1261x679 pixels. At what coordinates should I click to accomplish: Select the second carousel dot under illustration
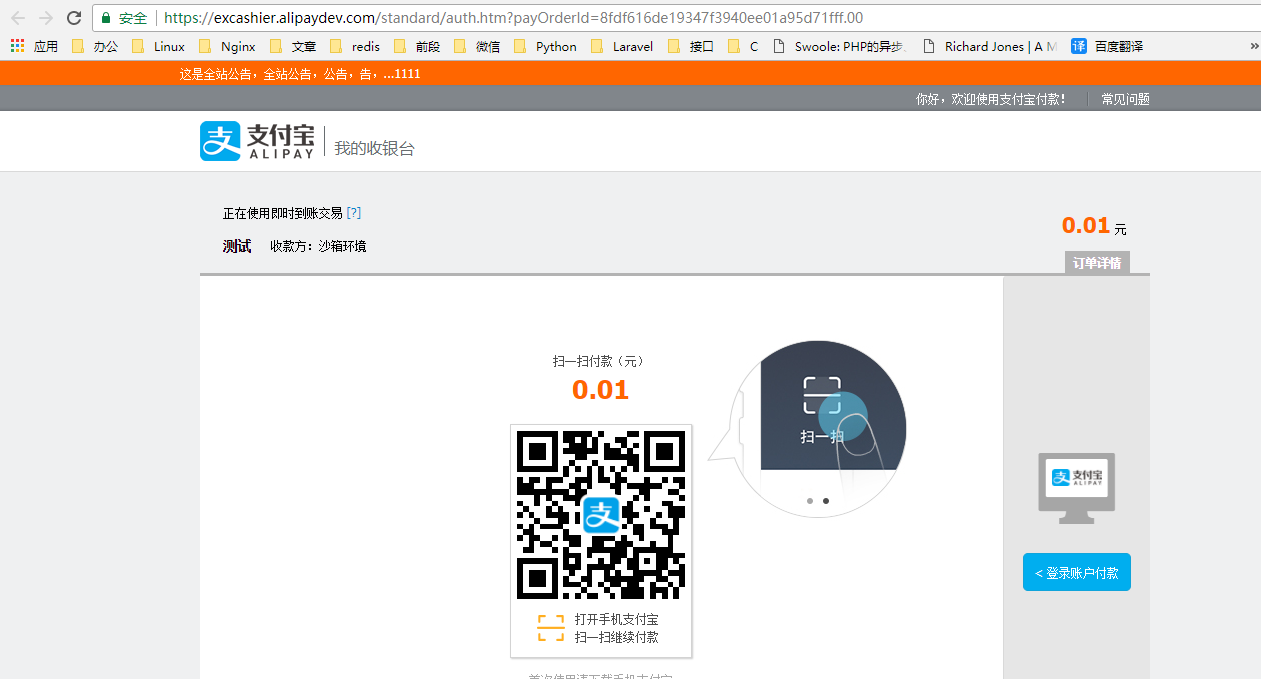pyautogui.click(x=825, y=500)
